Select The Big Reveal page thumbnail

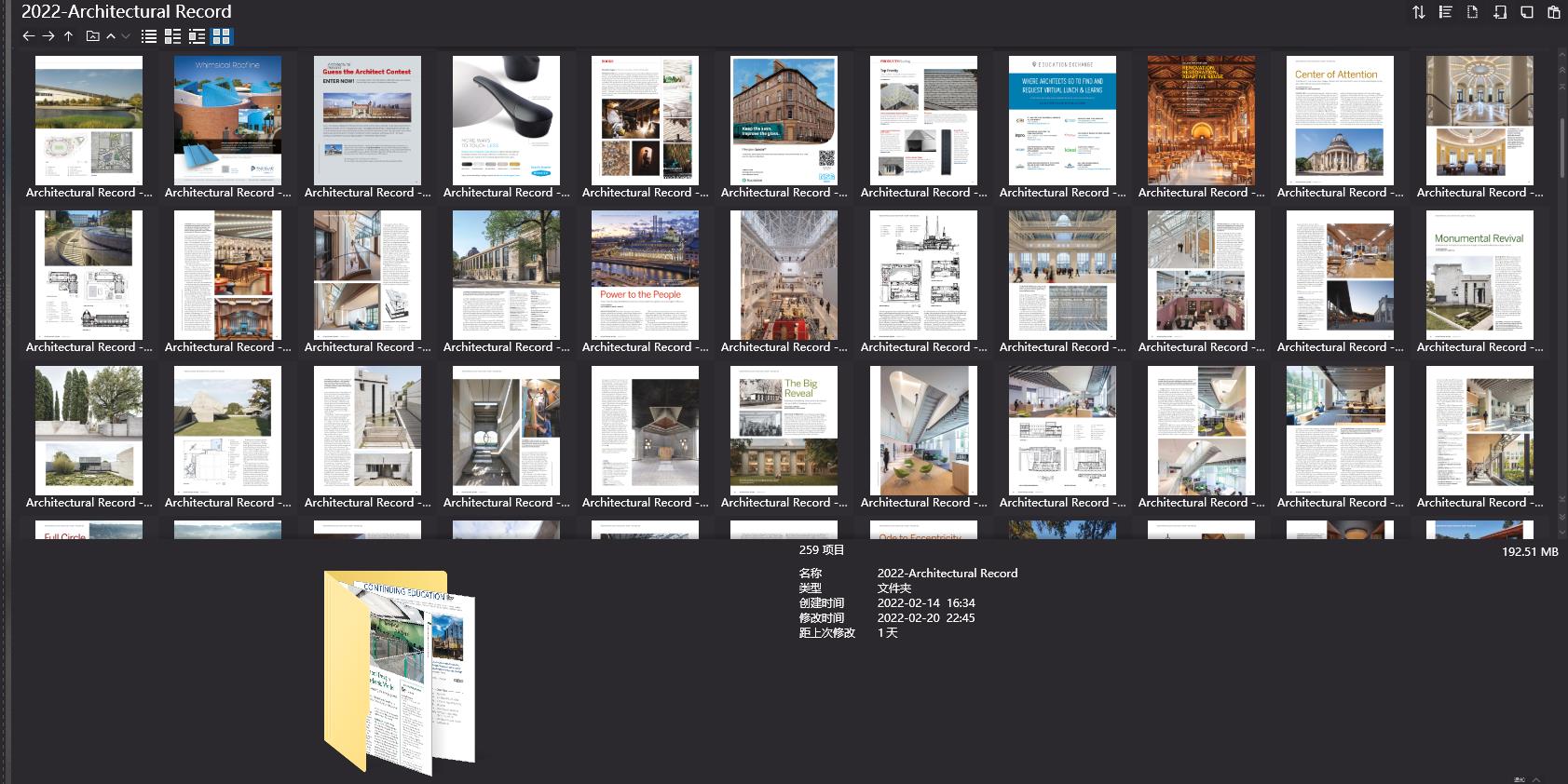[x=784, y=430]
